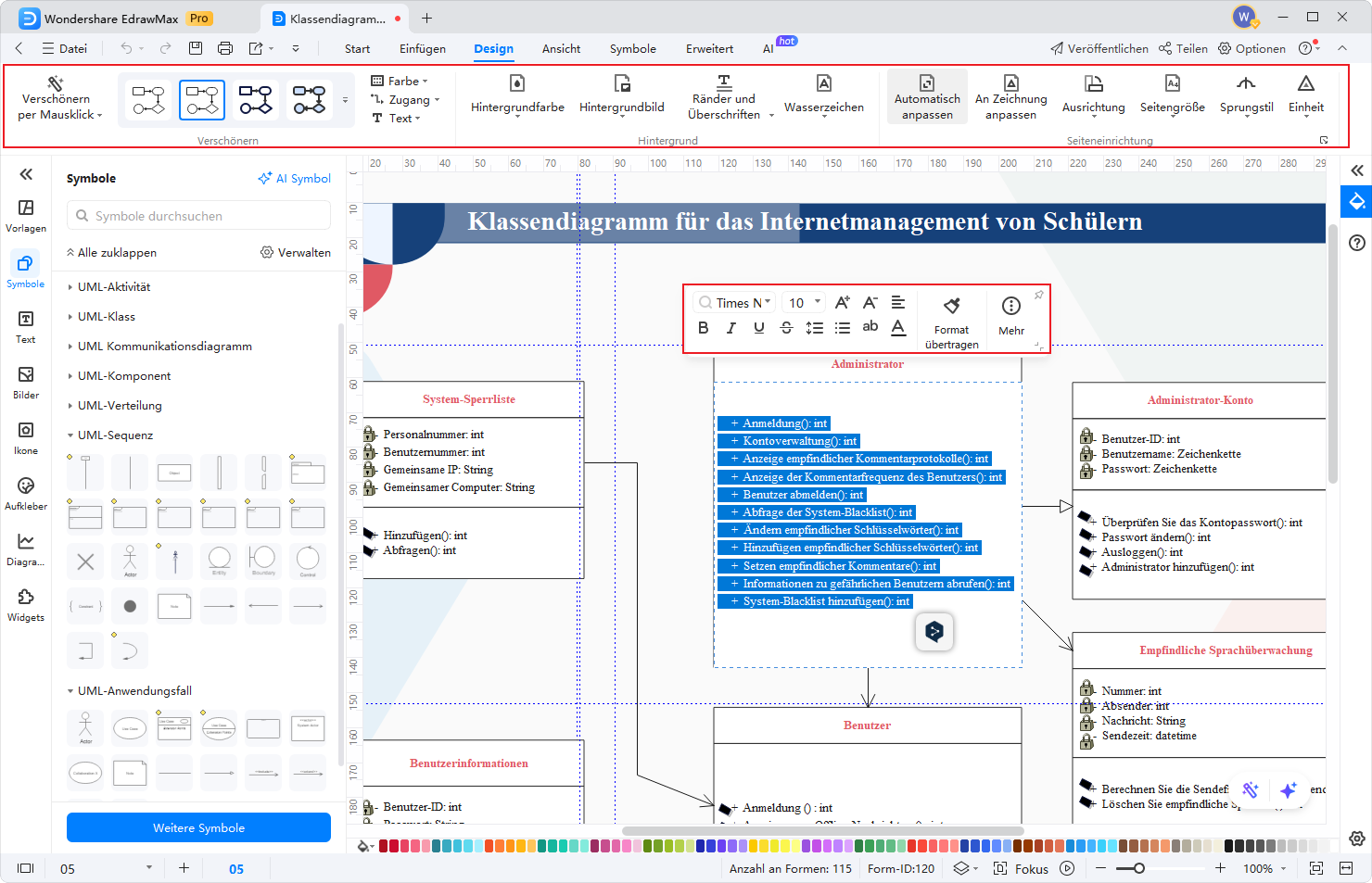The height and width of the screenshot is (883, 1372).
Task: Click the Teilen button
Action: [x=1183, y=49]
